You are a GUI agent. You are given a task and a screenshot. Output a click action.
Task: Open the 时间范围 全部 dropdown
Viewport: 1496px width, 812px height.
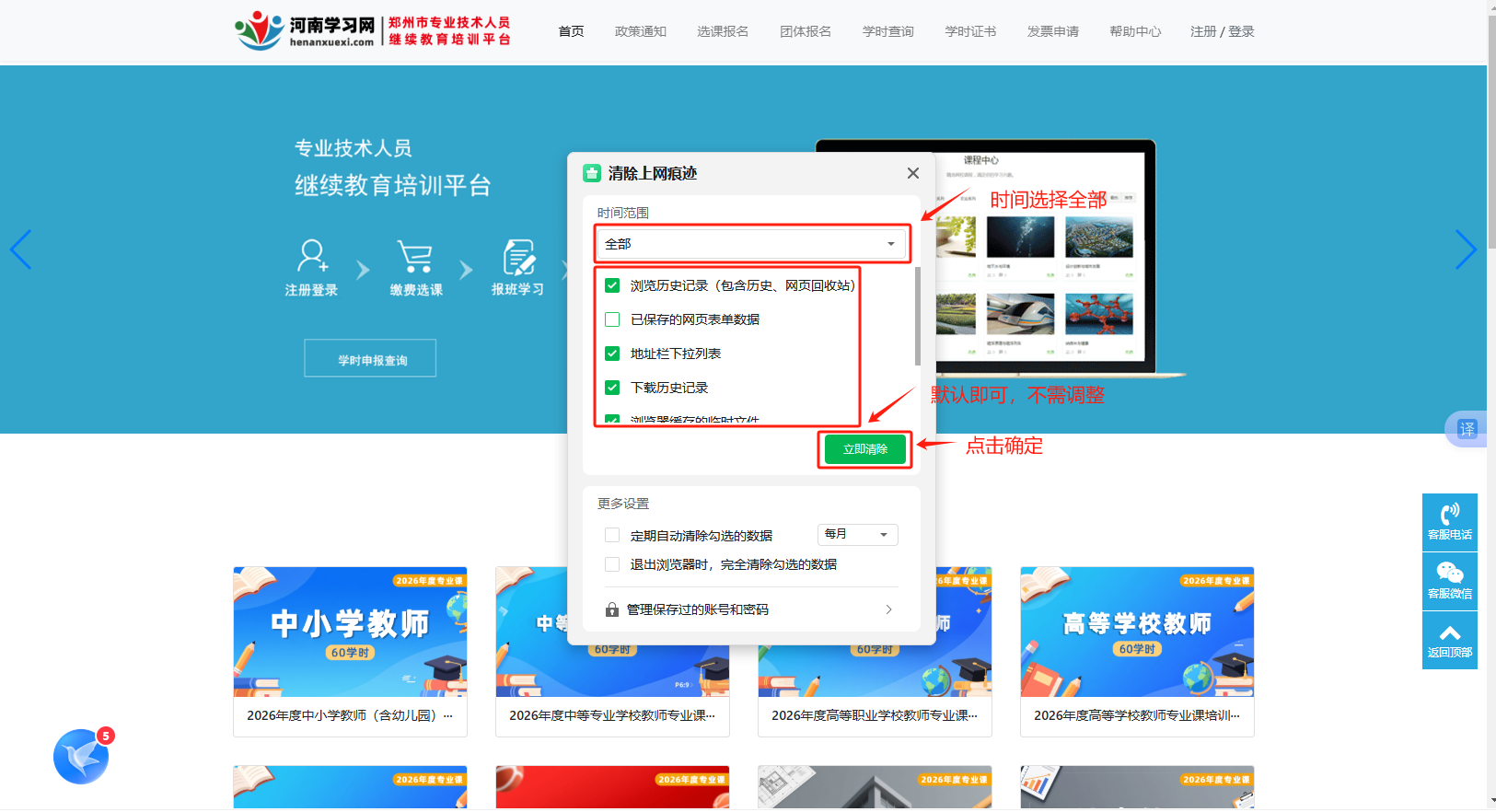(x=750, y=244)
